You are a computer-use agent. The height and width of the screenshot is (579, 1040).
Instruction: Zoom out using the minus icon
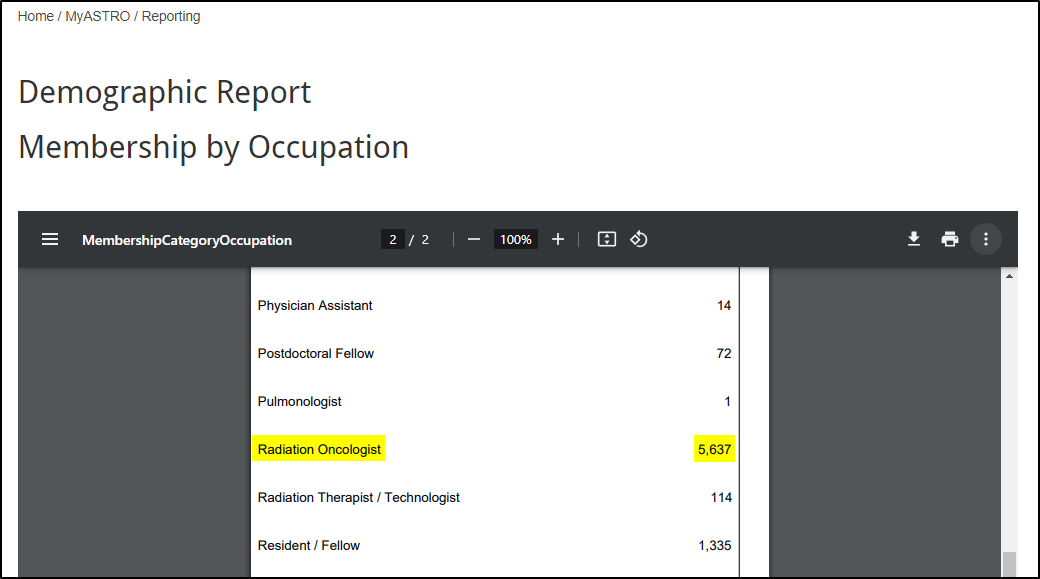pos(474,240)
